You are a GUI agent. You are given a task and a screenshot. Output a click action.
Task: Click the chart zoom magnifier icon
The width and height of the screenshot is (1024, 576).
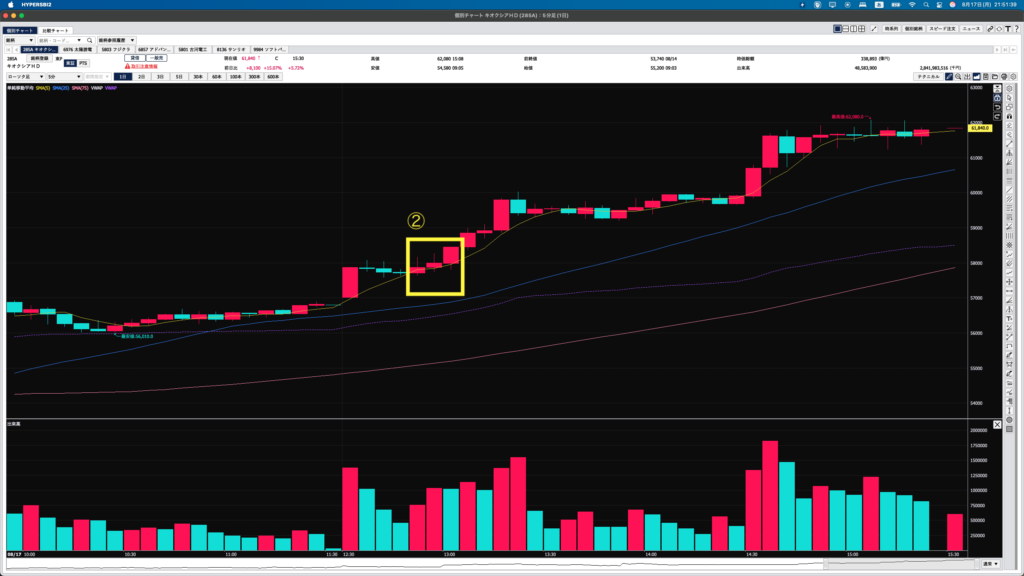pos(958,76)
